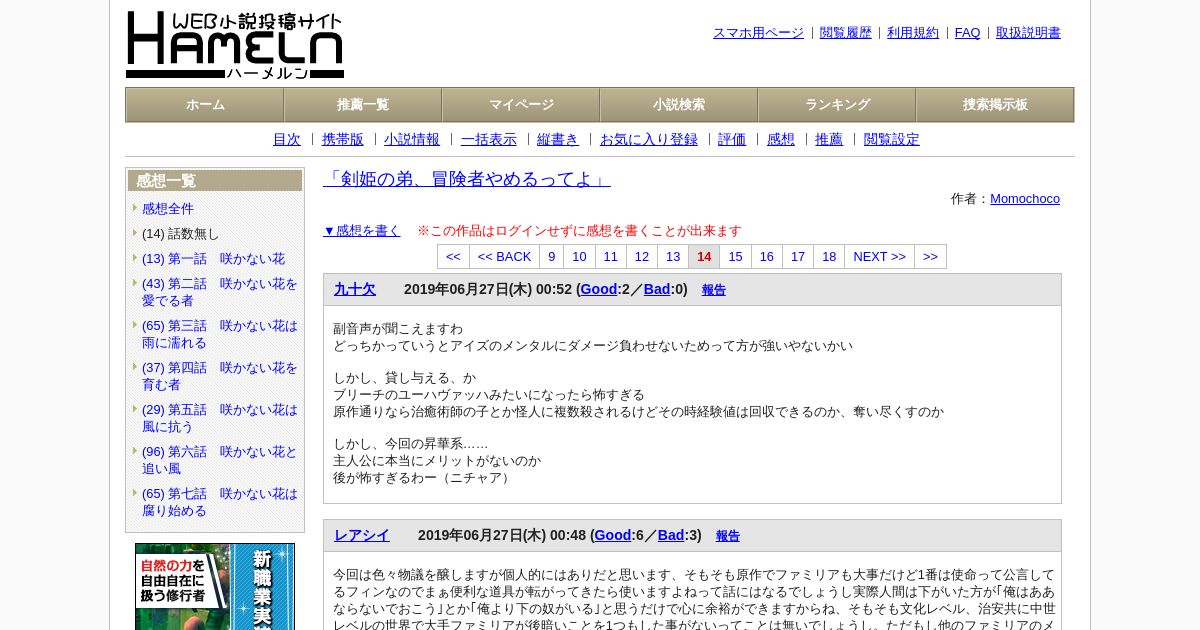Viewport: 1200px width, 630px height.
Task: Vote Bad on 九十欠's comment
Action: tap(657, 289)
